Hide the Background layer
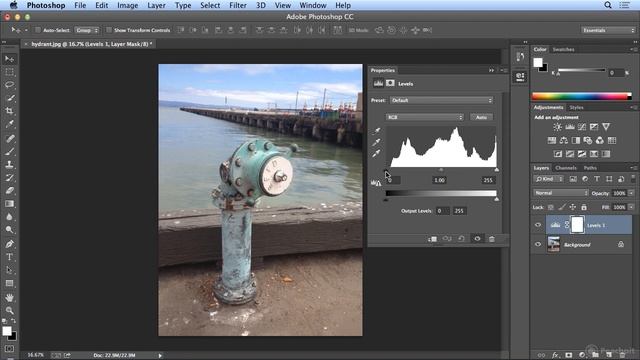 (538, 244)
